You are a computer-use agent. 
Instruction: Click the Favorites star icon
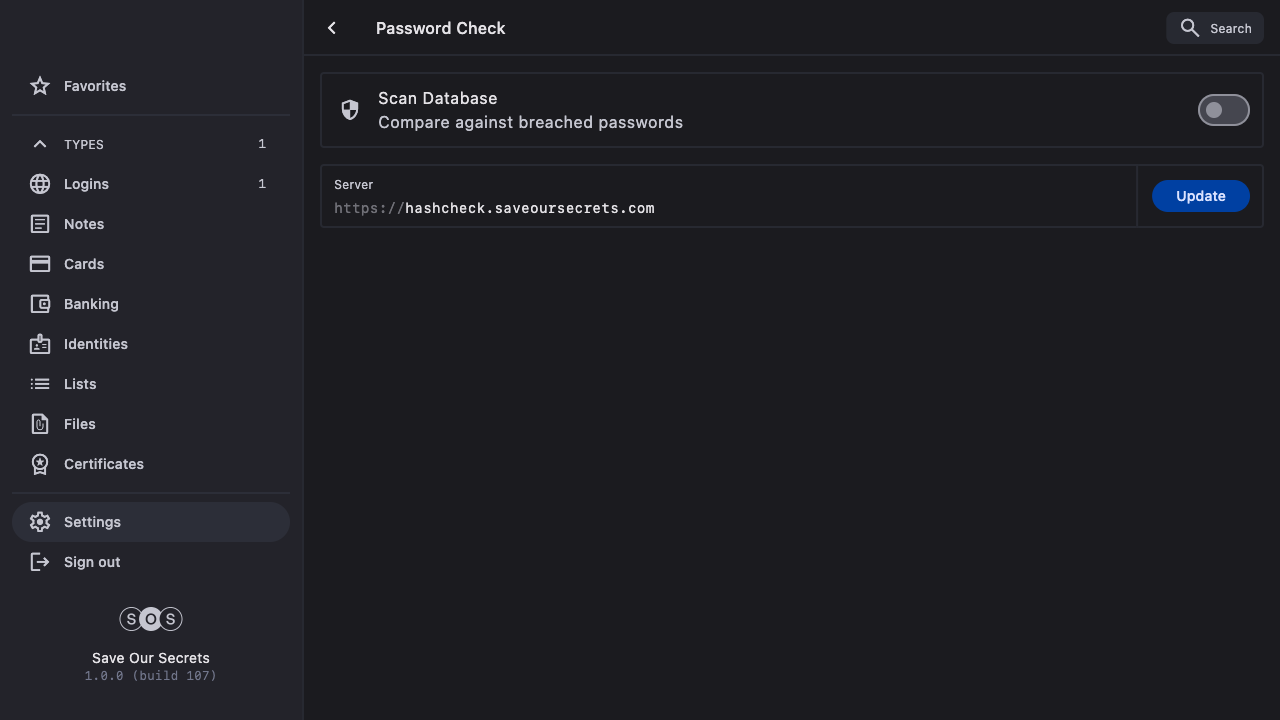[x=40, y=86]
